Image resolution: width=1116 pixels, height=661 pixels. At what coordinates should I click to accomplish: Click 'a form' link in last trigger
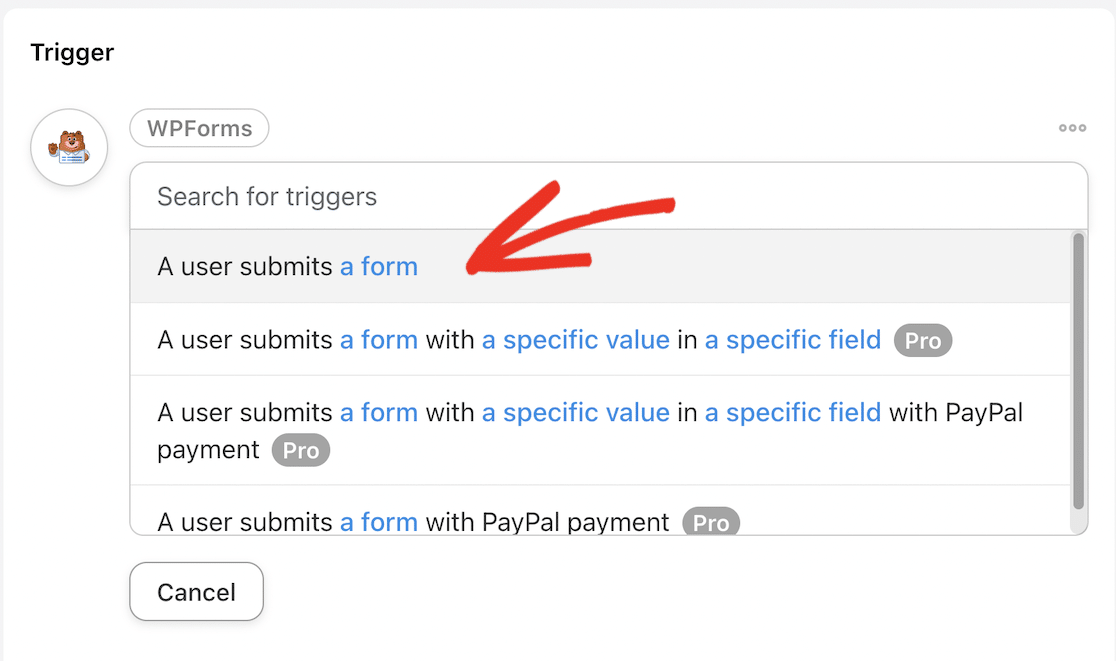[379, 521]
